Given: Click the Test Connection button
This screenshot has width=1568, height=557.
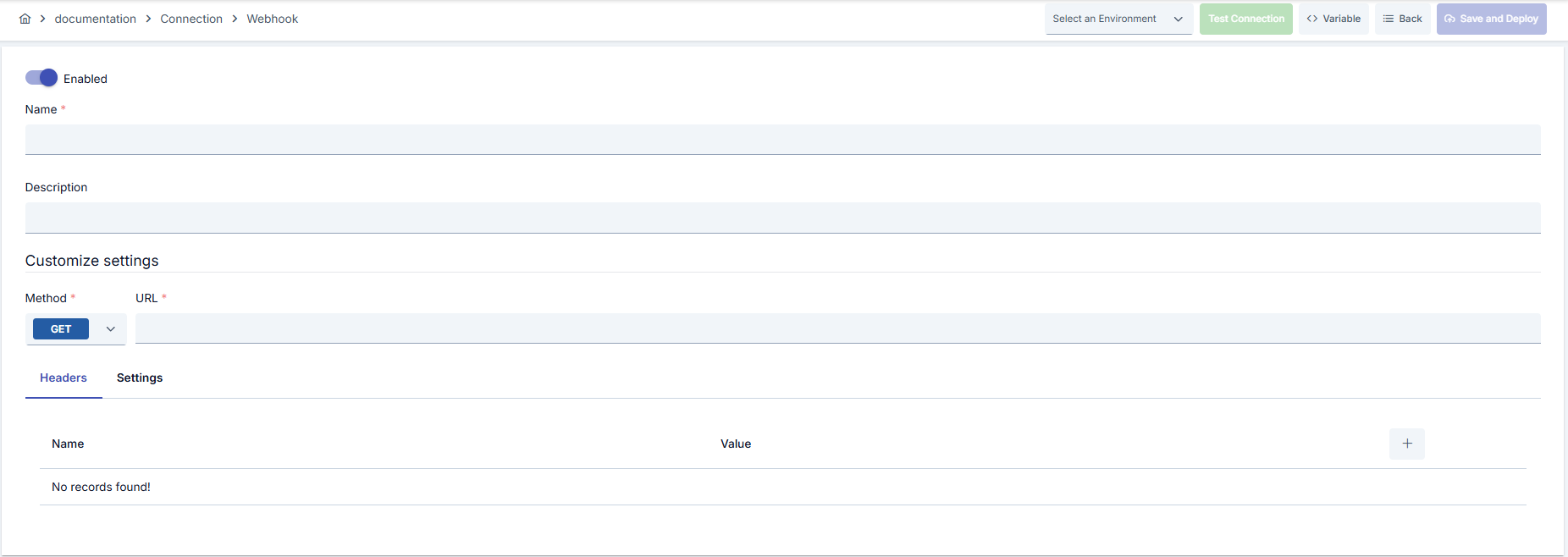Looking at the screenshot, I should pos(1245,19).
